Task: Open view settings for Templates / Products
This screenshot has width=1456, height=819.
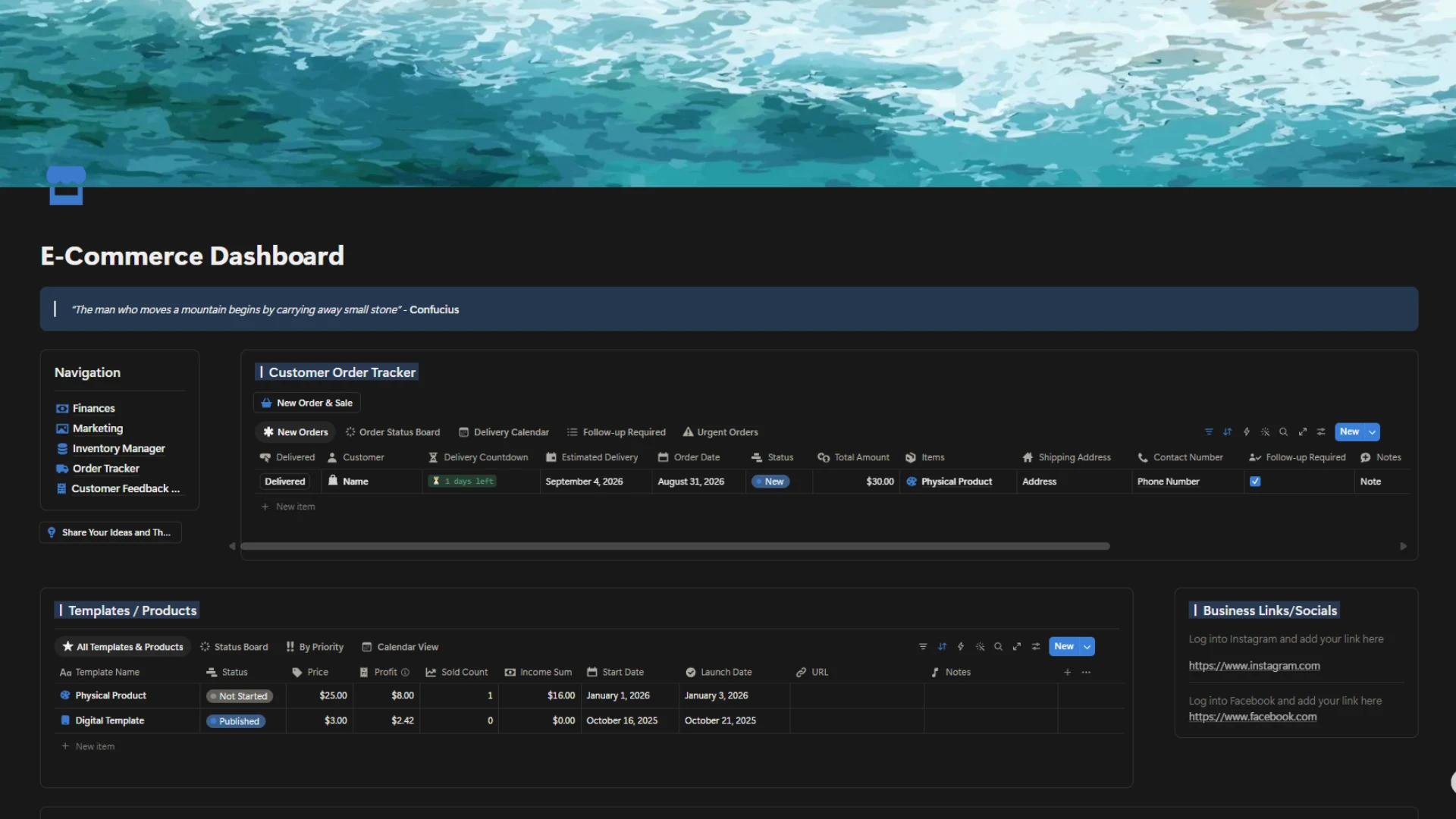Action: click(1036, 646)
